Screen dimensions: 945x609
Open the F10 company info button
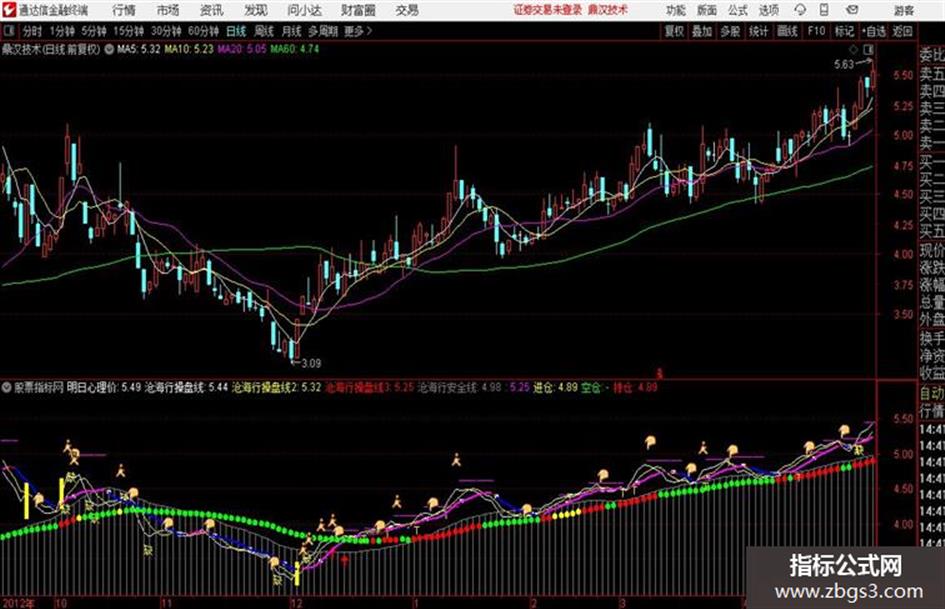coord(816,31)
